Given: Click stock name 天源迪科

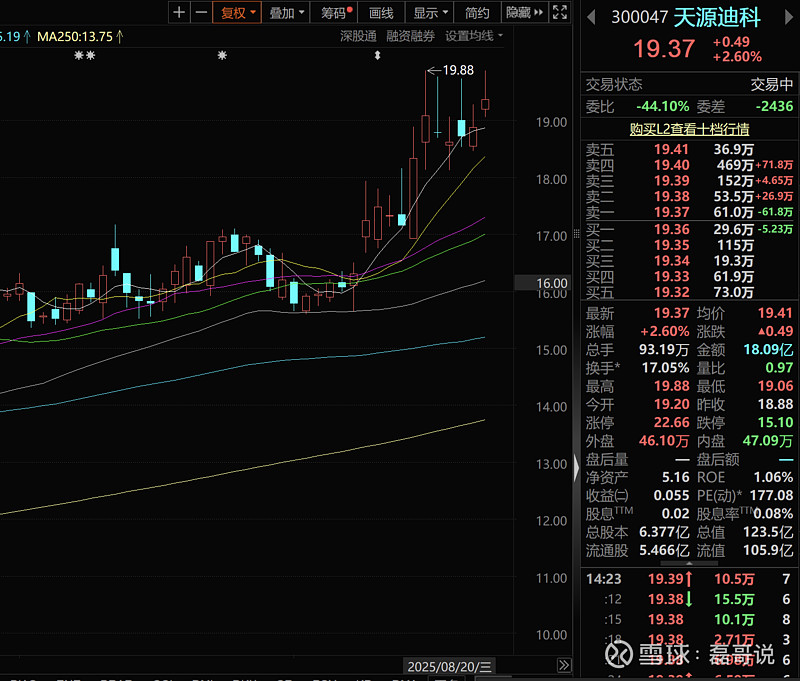Looking at the screenshot, I should point(717,17).
